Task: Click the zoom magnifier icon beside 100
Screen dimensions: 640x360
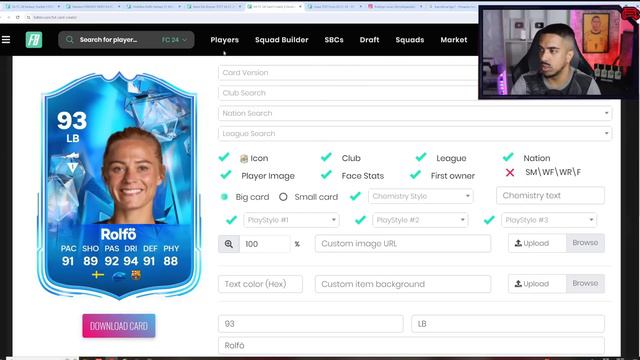Action: (229, 244)
